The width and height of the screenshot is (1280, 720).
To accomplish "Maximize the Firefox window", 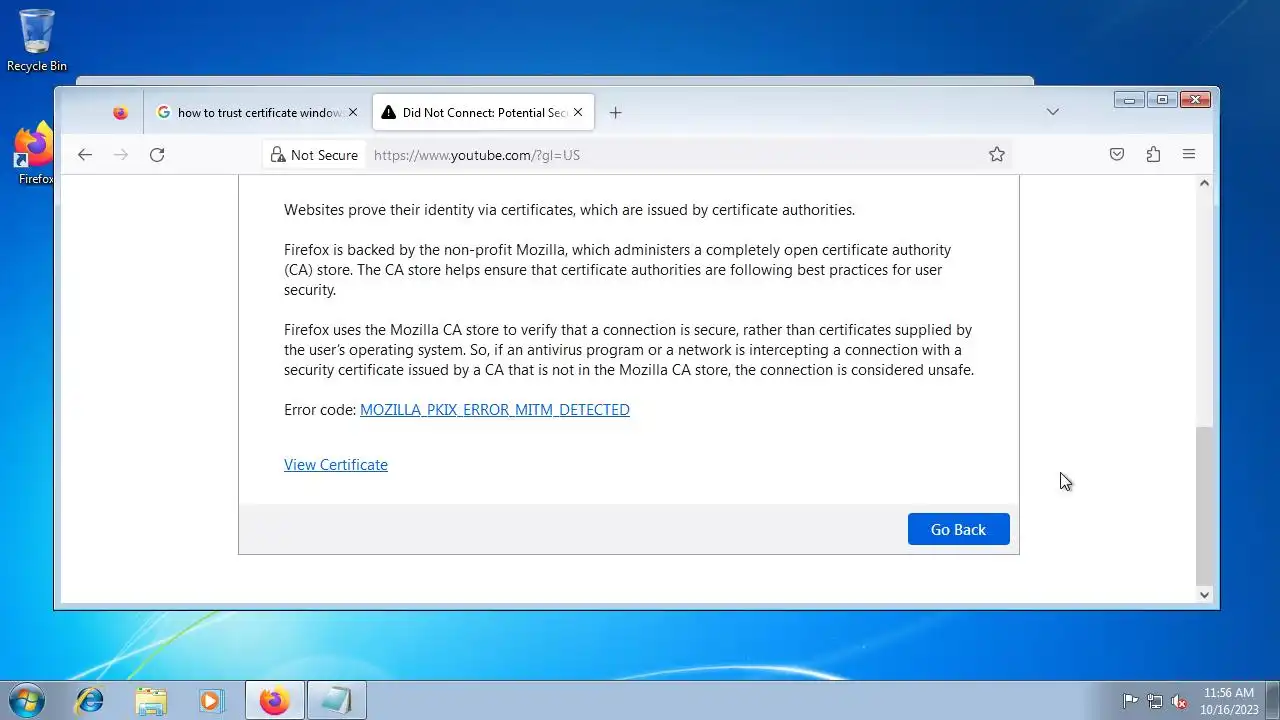I will point(1162,99).
